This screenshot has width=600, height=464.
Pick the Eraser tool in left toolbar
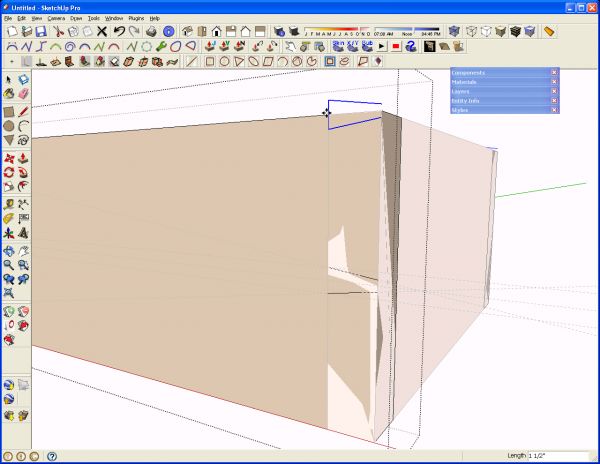[23, 94]
